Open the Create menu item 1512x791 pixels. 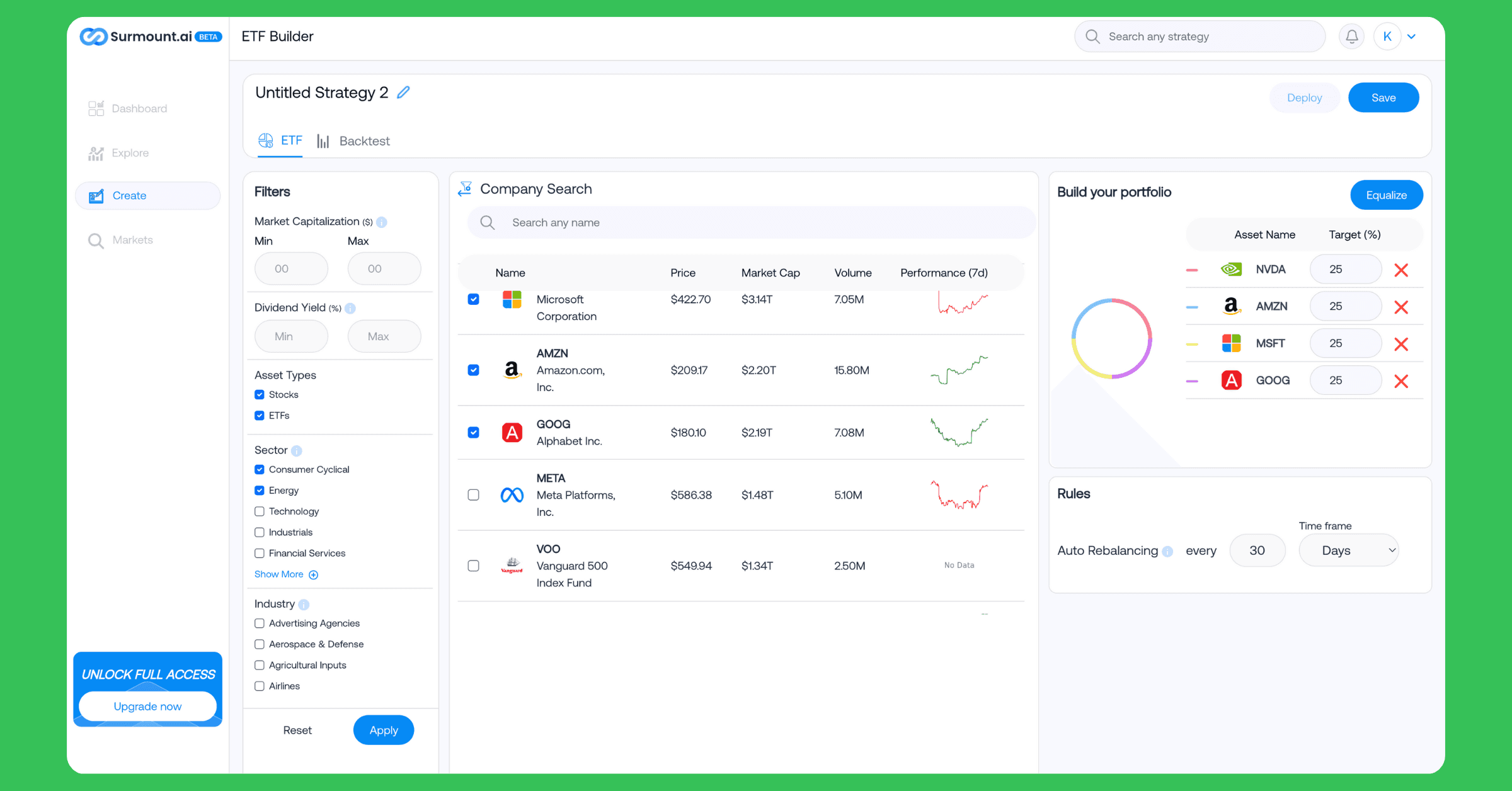pos(148,196)
